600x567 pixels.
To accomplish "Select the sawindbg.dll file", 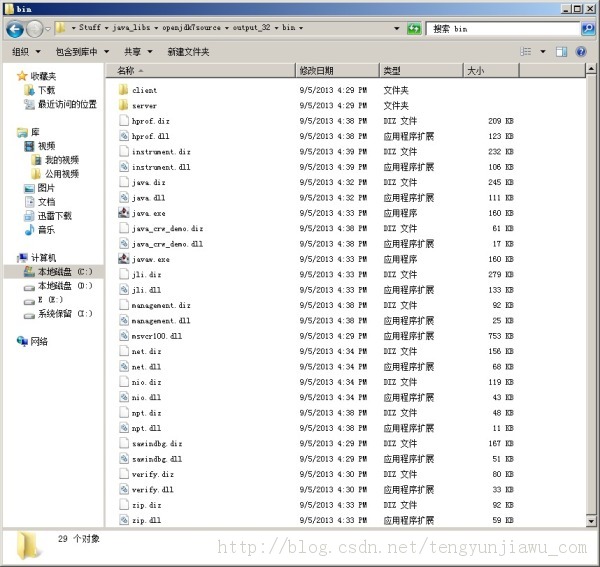I will point(157,459).
